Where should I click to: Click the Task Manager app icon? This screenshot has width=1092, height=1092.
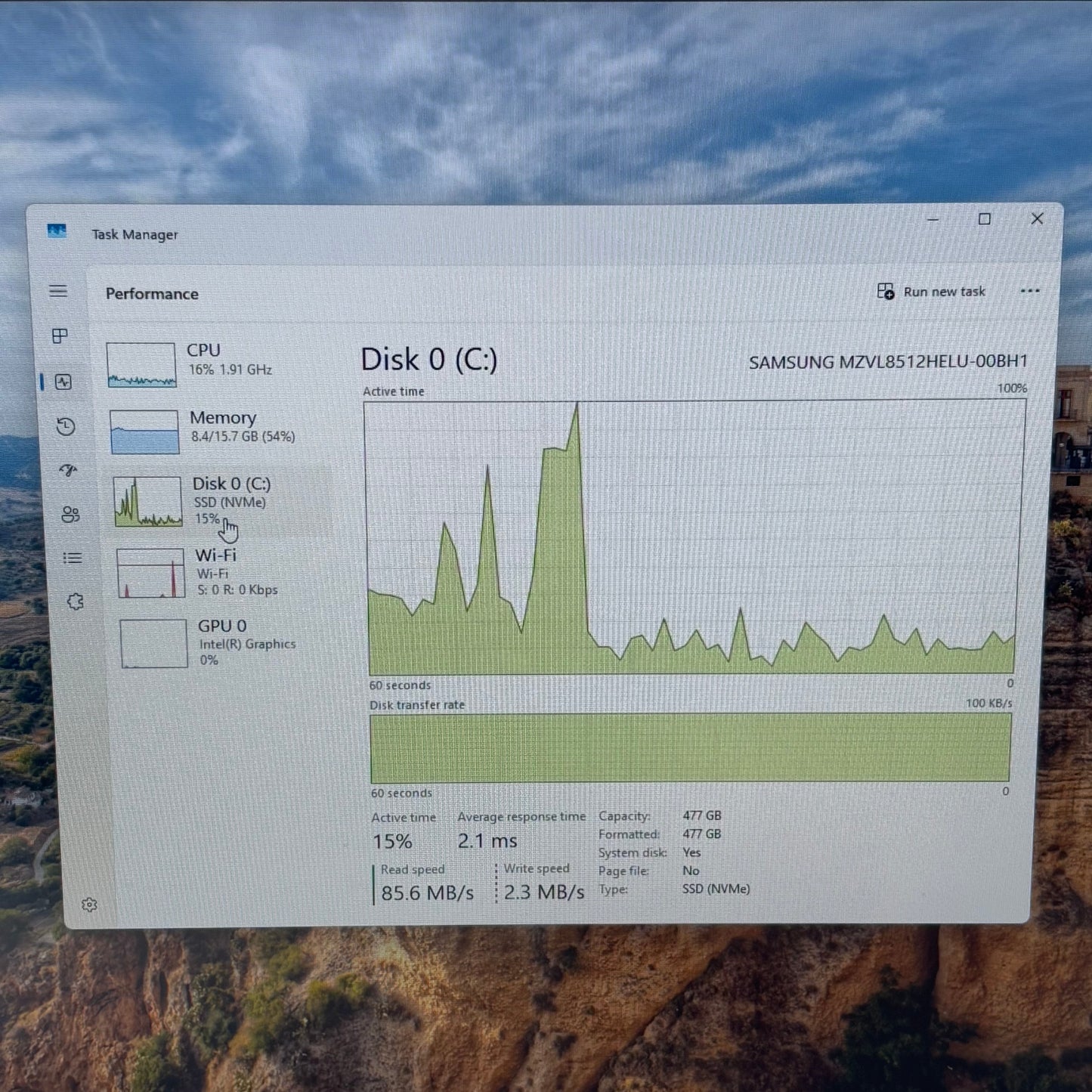click(57, 231)
